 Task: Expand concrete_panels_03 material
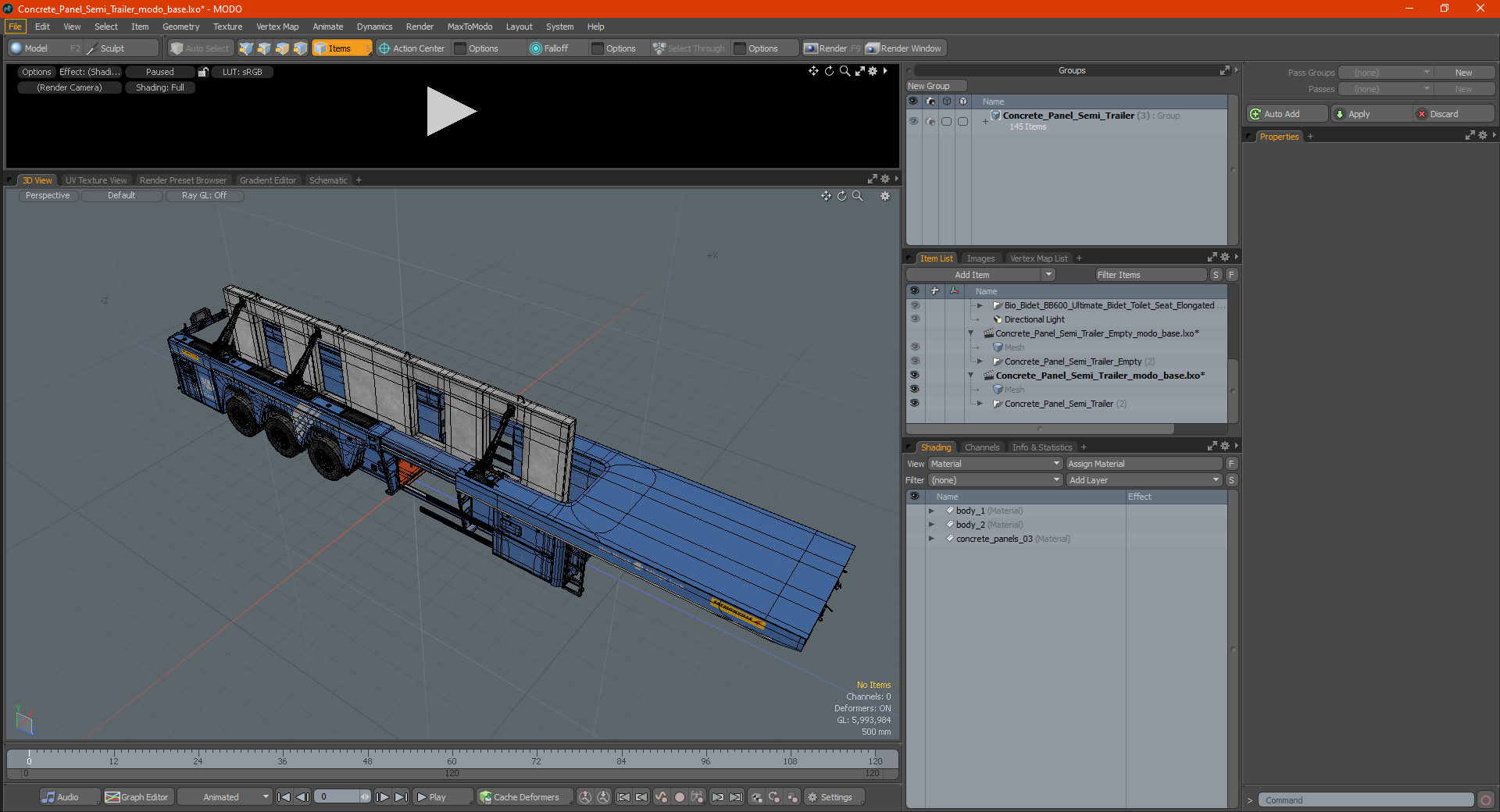point(931,539)
